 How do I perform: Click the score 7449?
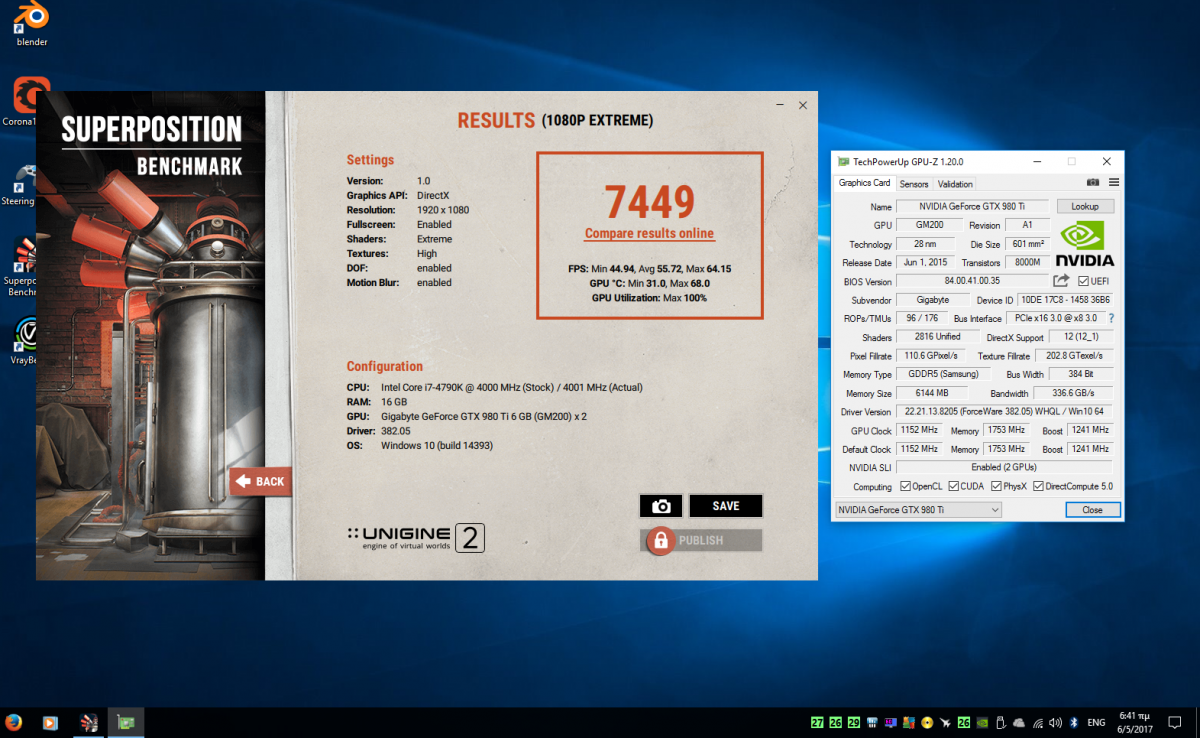[x=649, y=201]
